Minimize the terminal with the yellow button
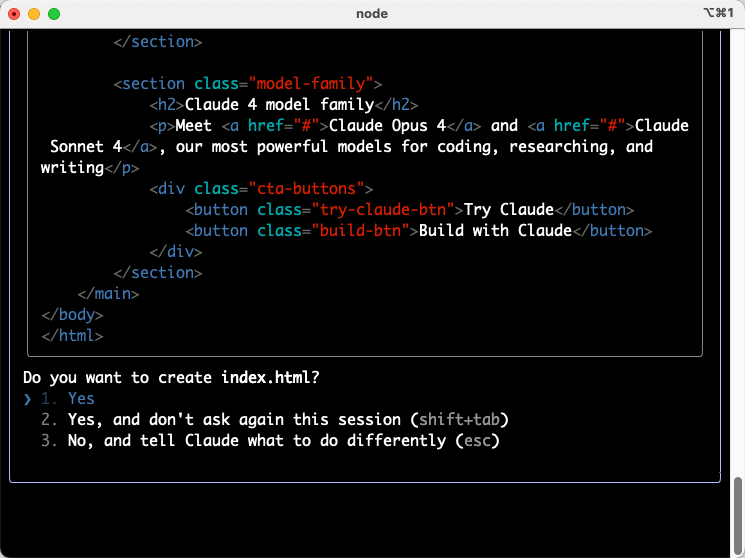The image size is (745, 558). pyautogui.click(x=34, y=14)
